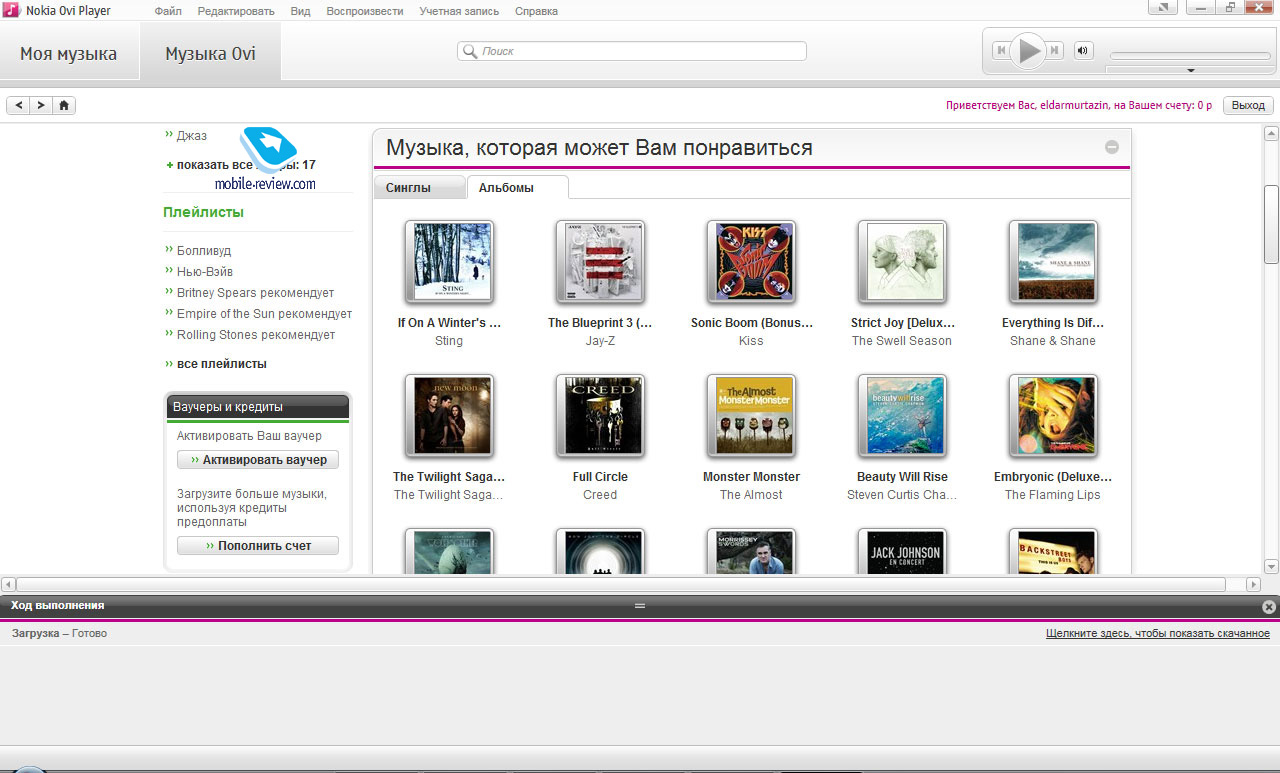Click link to show downloaded items

[1158, 633]
